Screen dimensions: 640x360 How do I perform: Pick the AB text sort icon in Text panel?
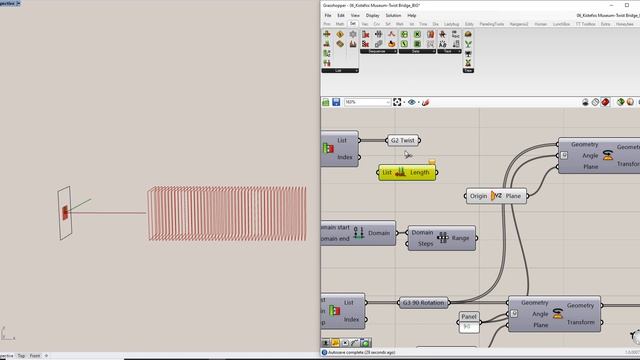pyautogui.click(x=443, y=44)
